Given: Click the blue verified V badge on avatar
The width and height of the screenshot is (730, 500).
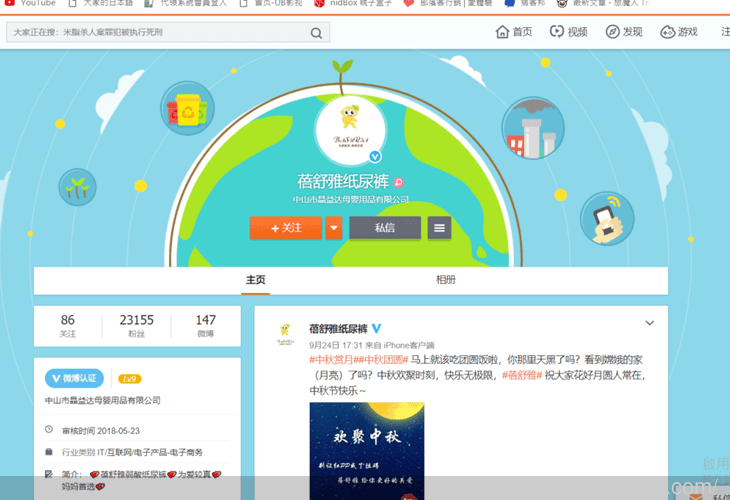Looking at the screenshot, I should coord(375,156).
